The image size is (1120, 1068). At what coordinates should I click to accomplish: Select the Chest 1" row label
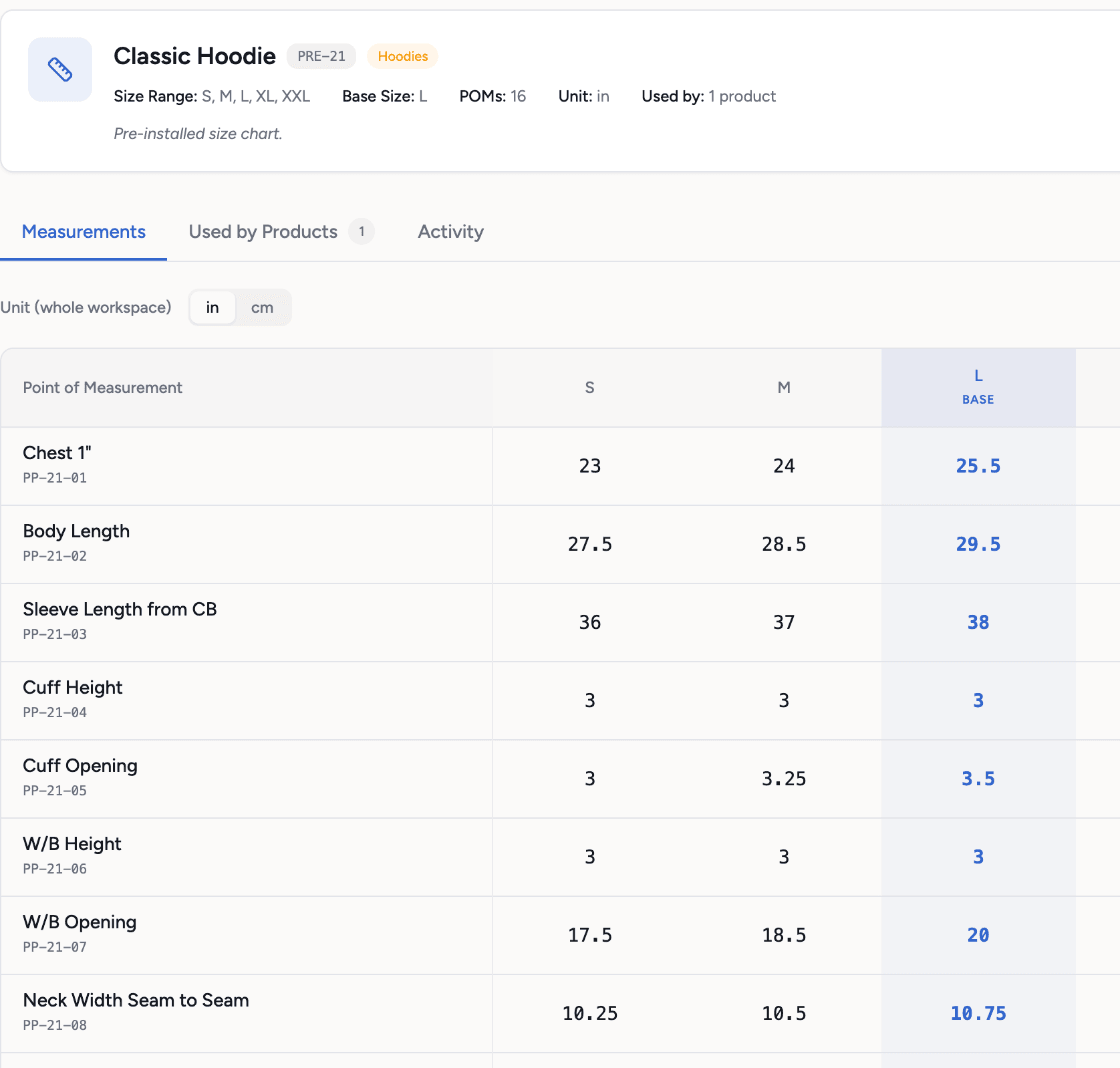(57, 453)
